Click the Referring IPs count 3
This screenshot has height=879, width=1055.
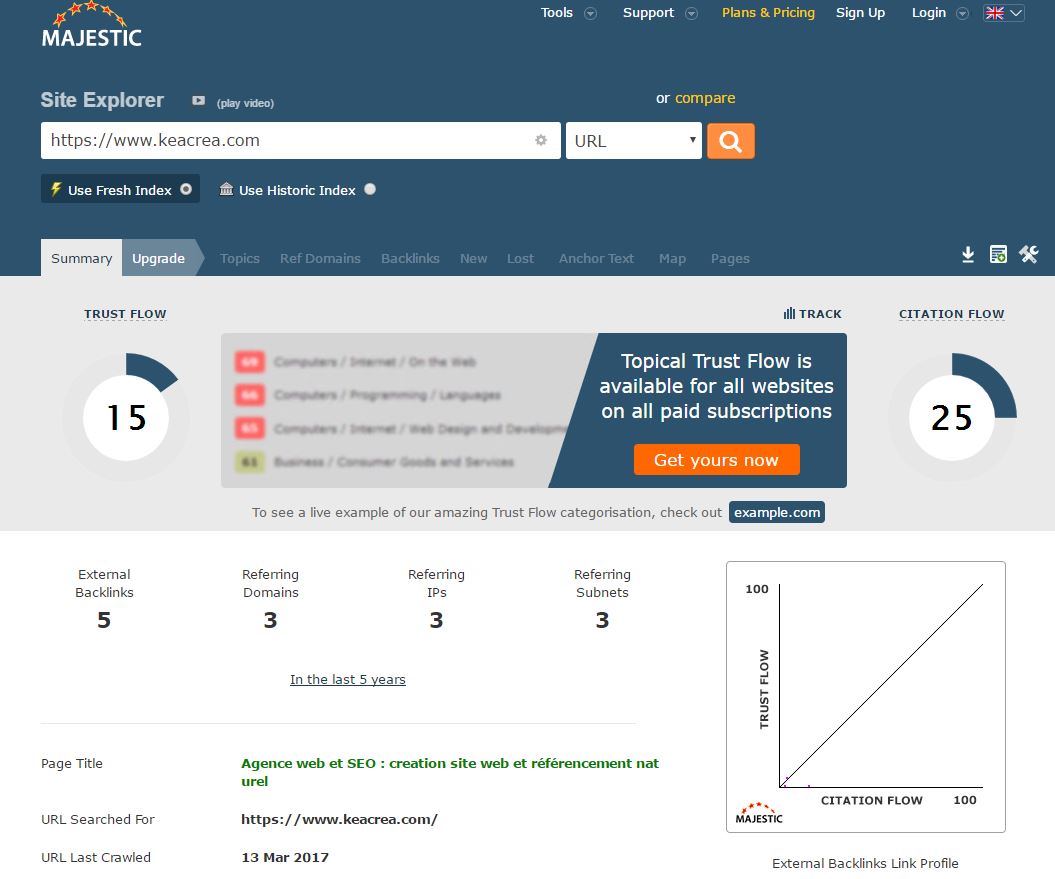click(x=436, y=620)
